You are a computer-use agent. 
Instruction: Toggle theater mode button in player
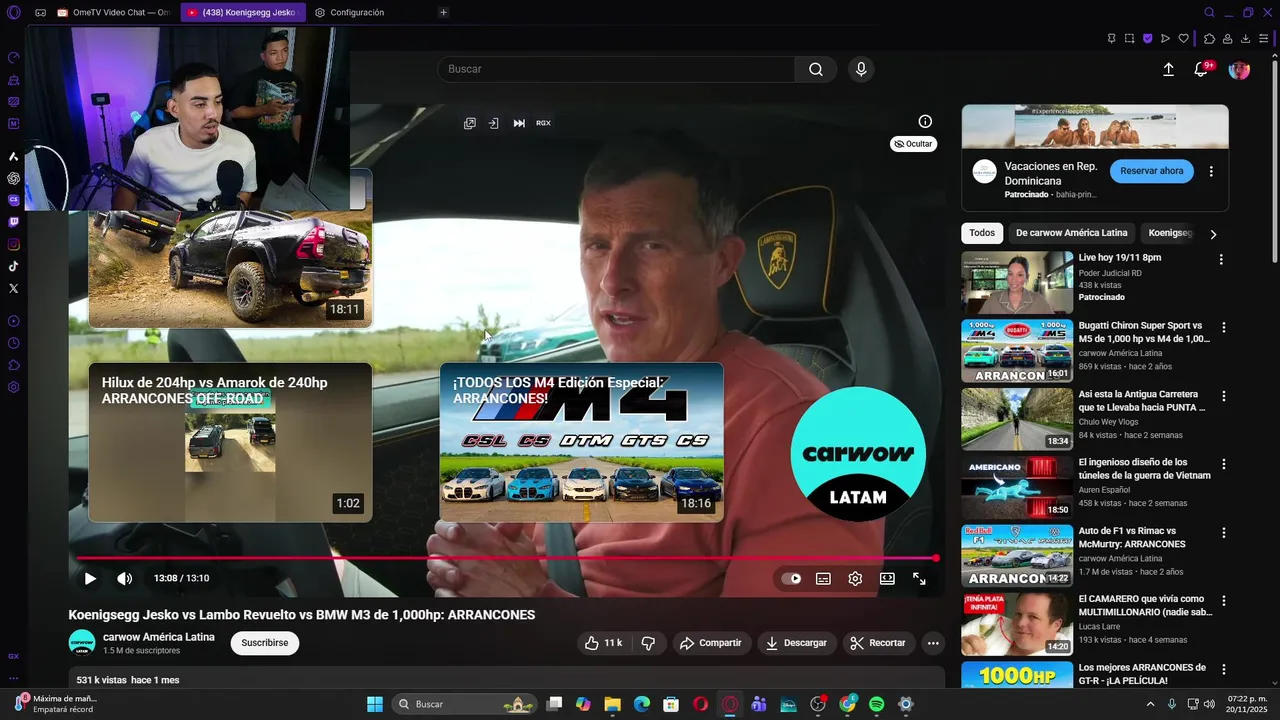coord(887,578)
